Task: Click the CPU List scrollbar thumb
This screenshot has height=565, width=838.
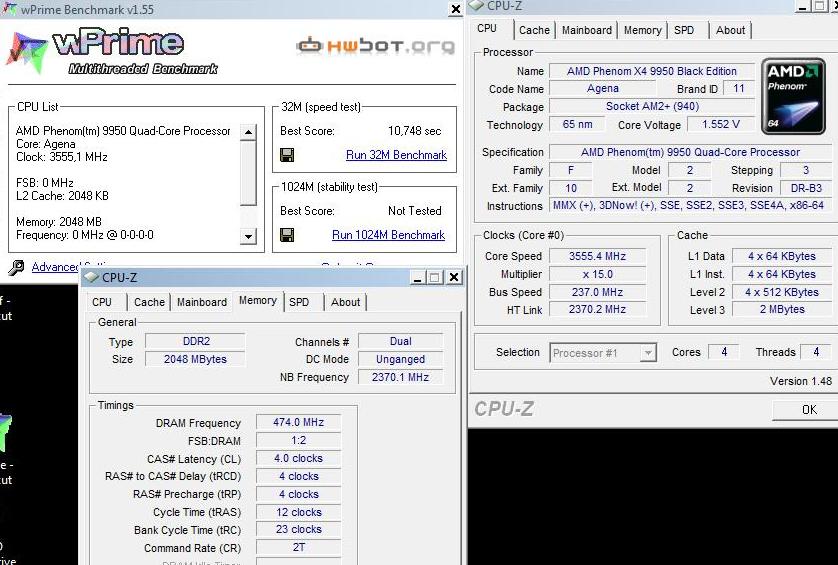Action: coord(248,174)
